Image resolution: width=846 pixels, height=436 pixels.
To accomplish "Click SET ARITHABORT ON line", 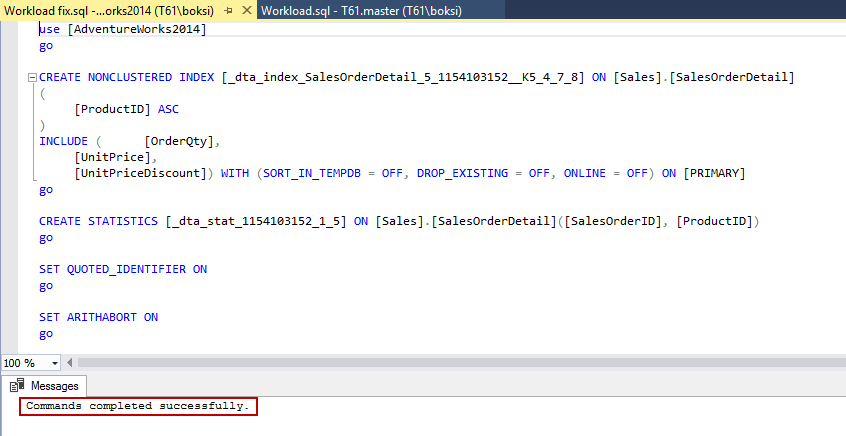I will pos(98,317).
